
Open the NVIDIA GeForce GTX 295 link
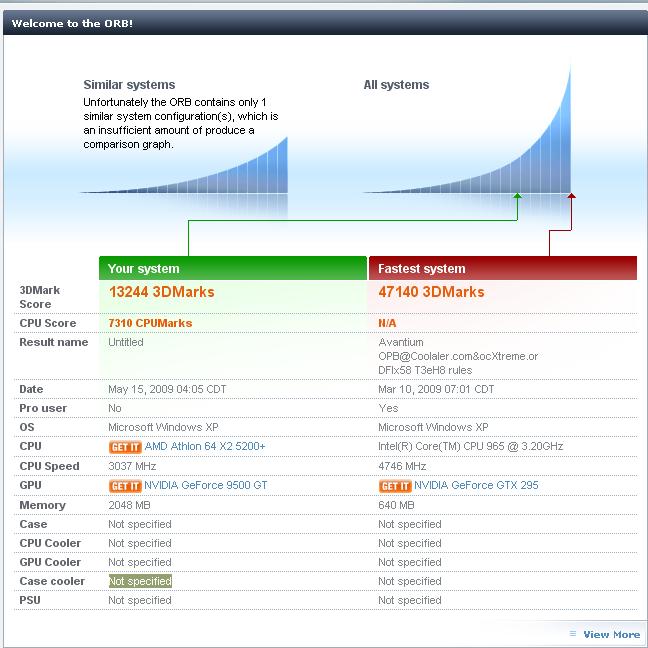pyautogui.click(x=476, y=485)
